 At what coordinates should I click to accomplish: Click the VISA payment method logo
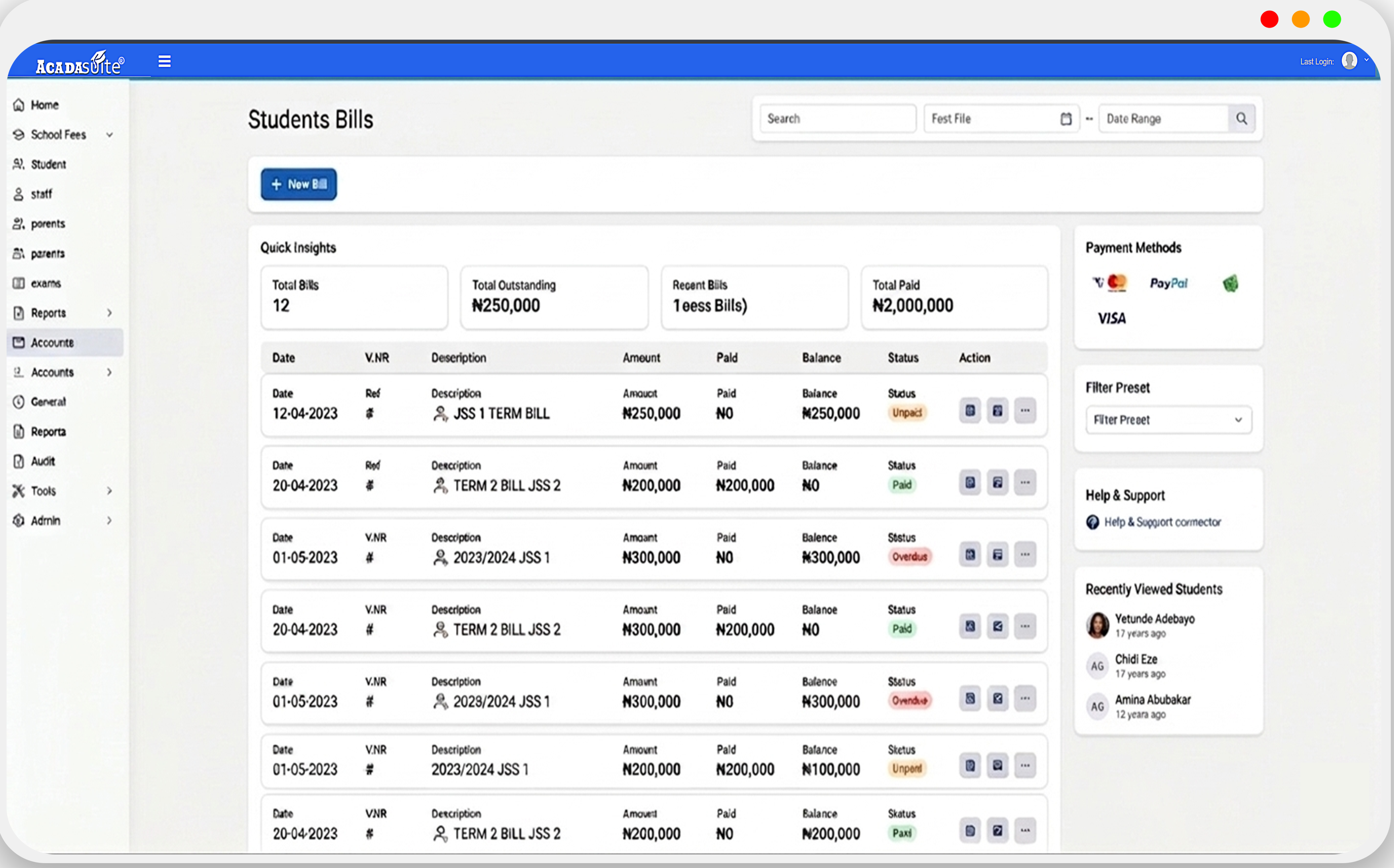coord(1111,318)
